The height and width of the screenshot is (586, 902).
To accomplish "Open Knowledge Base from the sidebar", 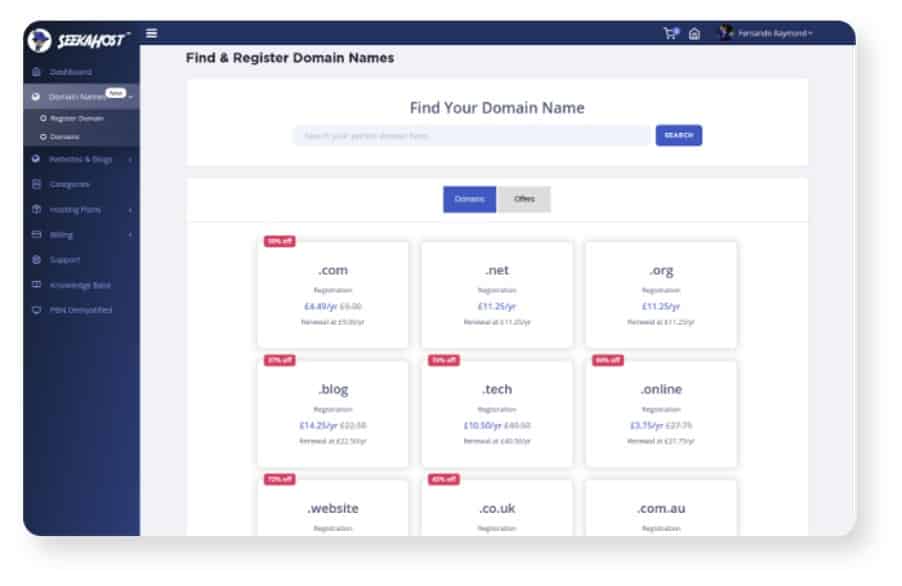I will (80, 285).
